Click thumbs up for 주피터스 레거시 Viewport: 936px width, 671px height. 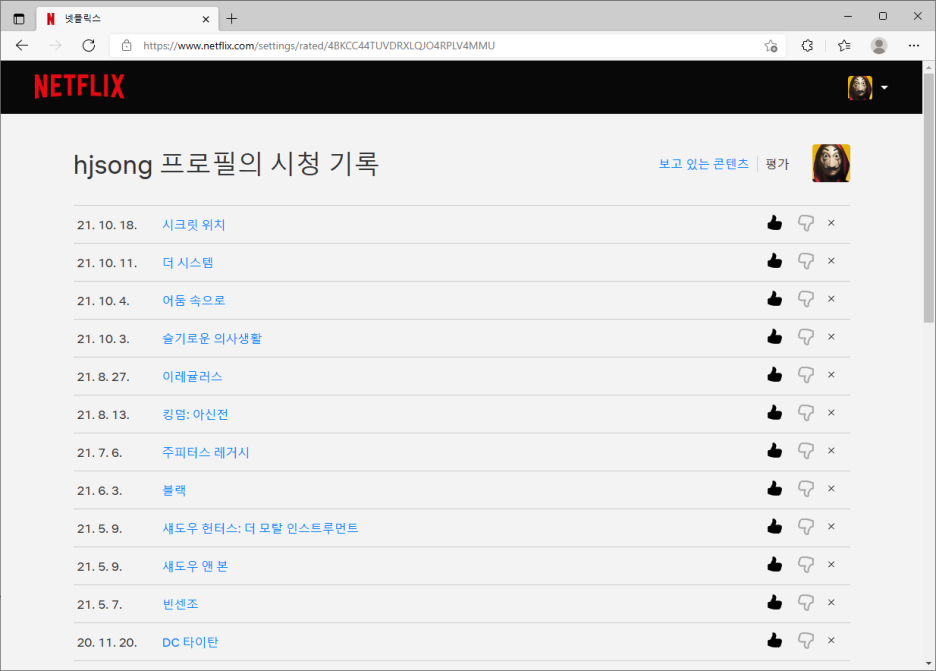click(774, 451)
